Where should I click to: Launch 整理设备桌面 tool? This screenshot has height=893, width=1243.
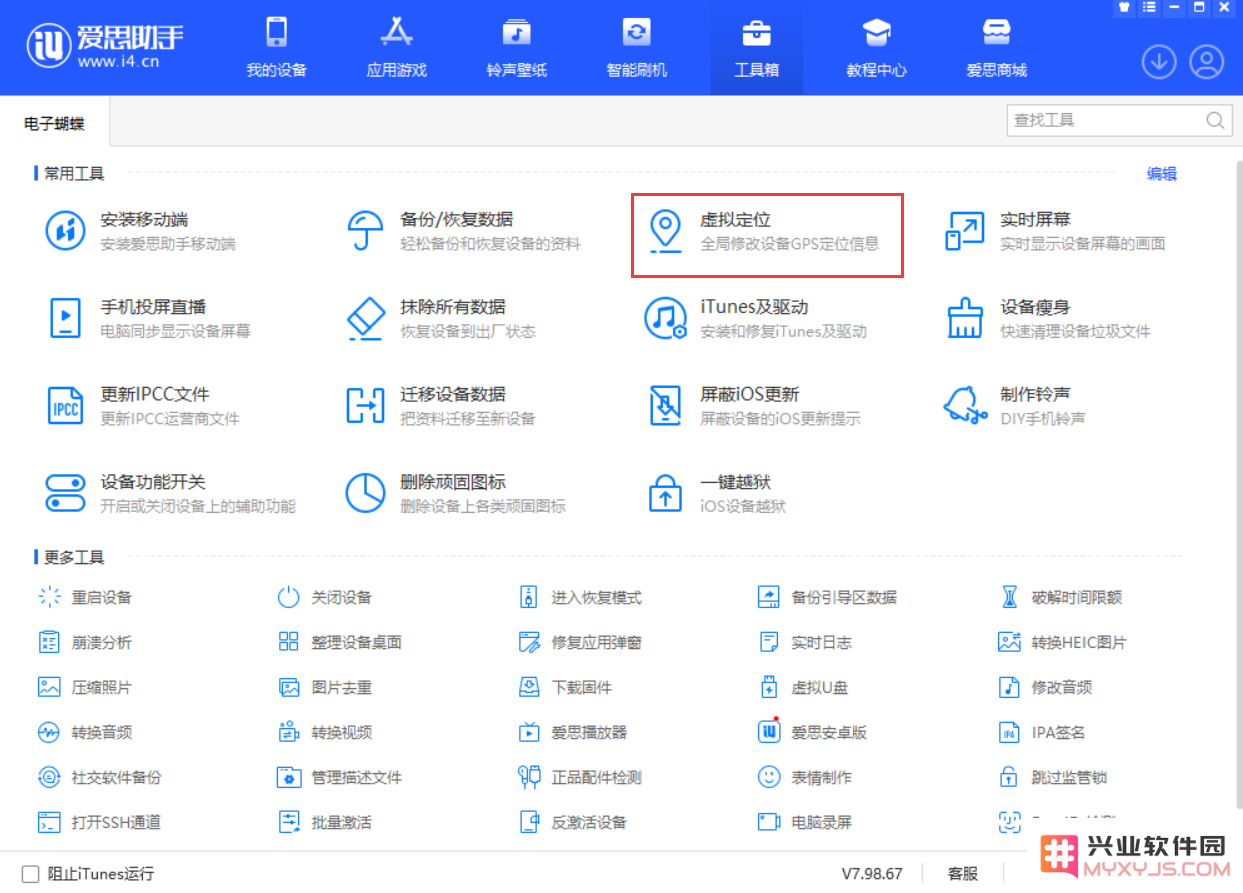340,642
